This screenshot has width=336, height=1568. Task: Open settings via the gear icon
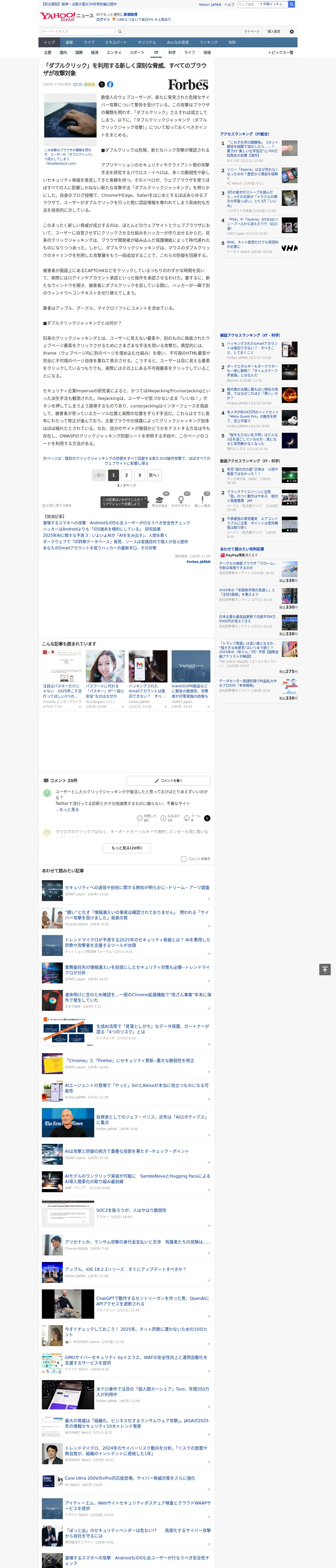pos(292,32)
